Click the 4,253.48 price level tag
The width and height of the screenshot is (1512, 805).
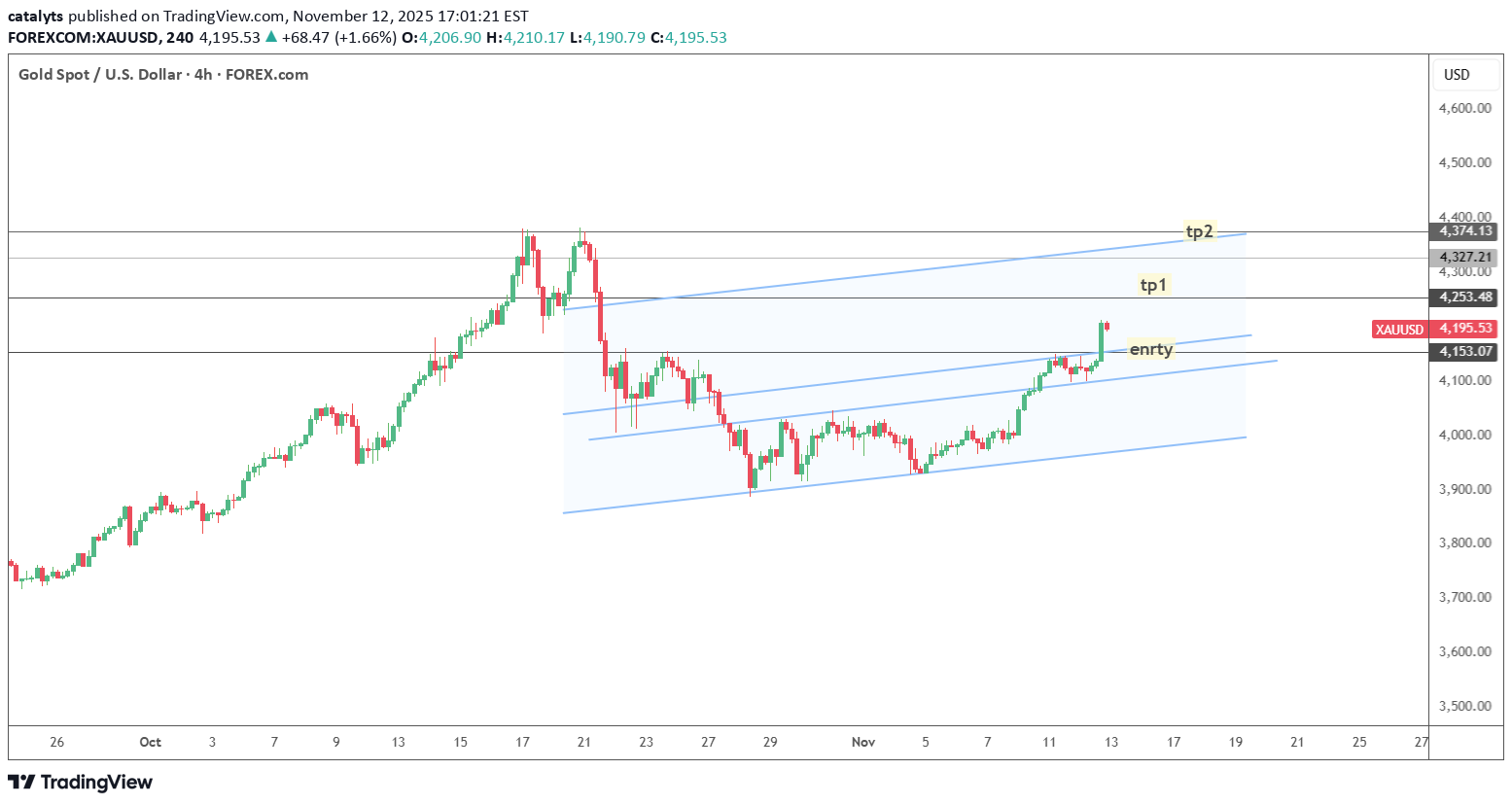pos(1464,297)
